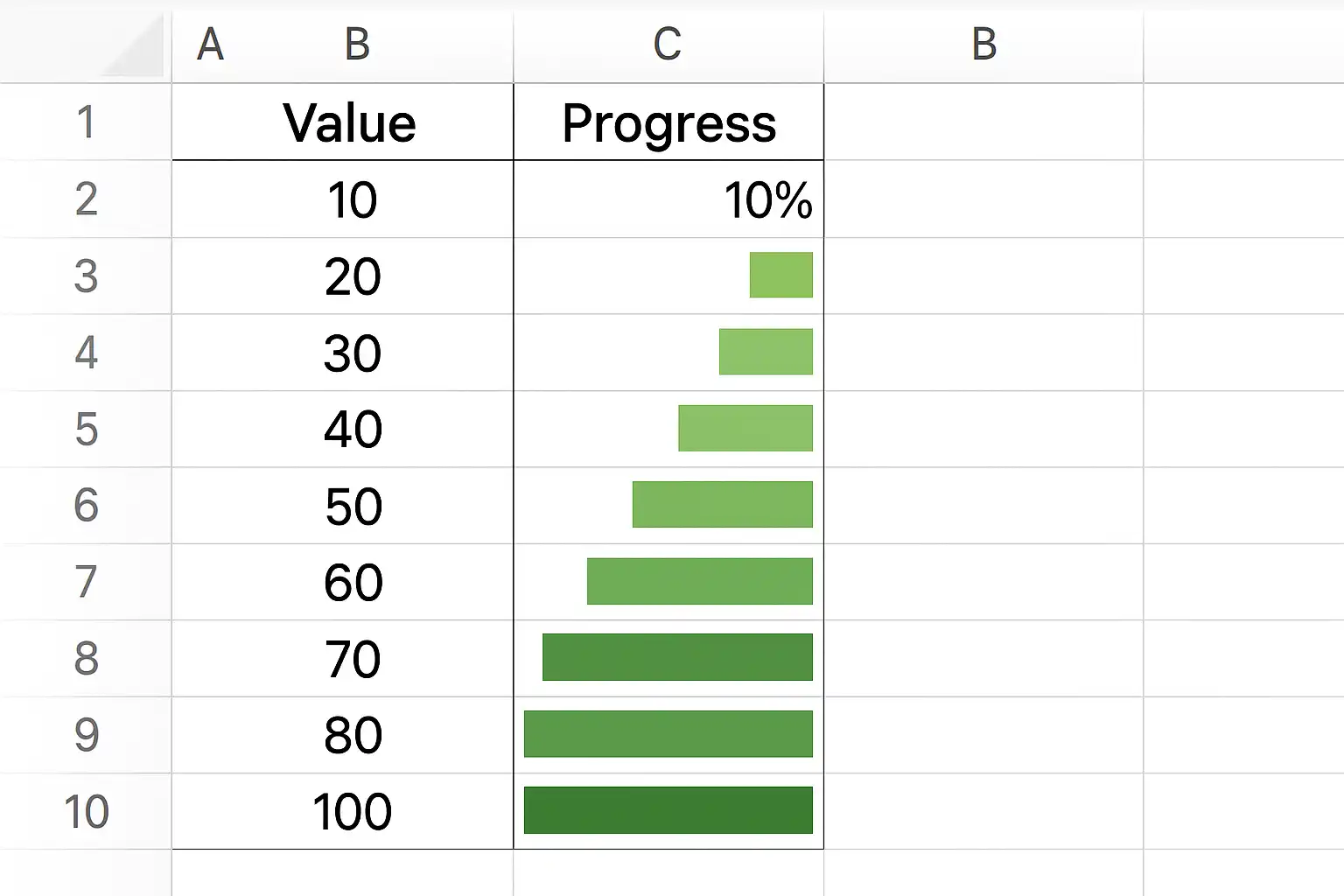The height and width of the screenshot is (896, 1344).
Task: Select the column A header letter
Action: 210,44
